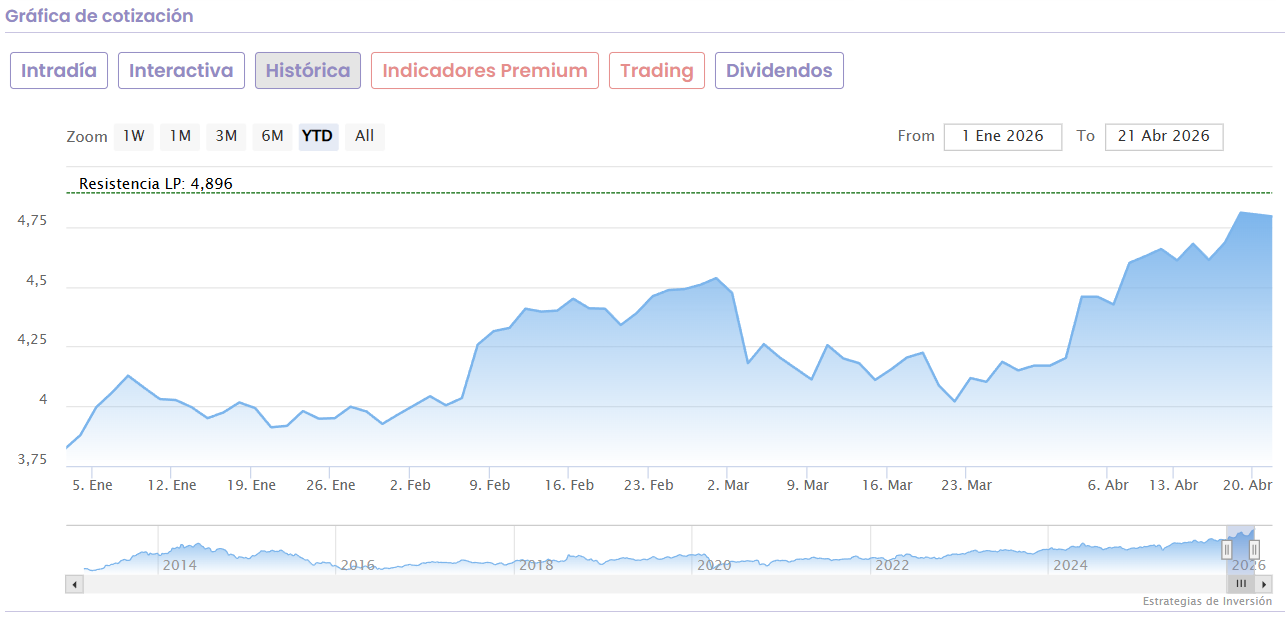Activate the YTD zoom button

coord(318,136)
